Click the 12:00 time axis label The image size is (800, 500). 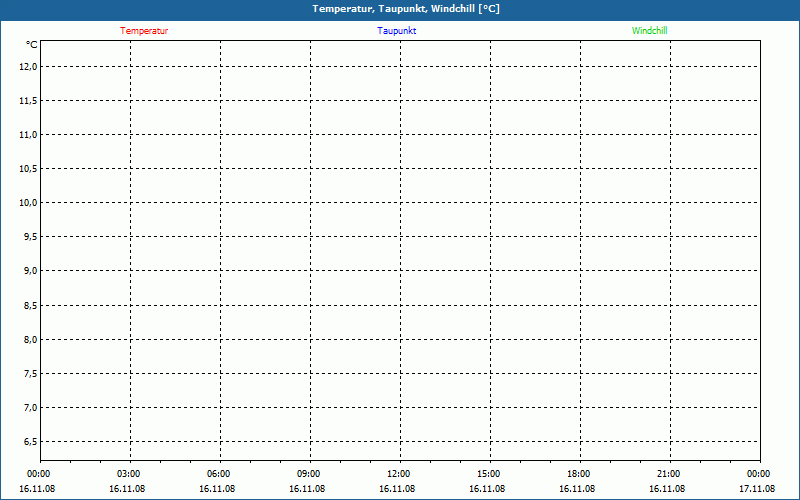pos(398,474)
